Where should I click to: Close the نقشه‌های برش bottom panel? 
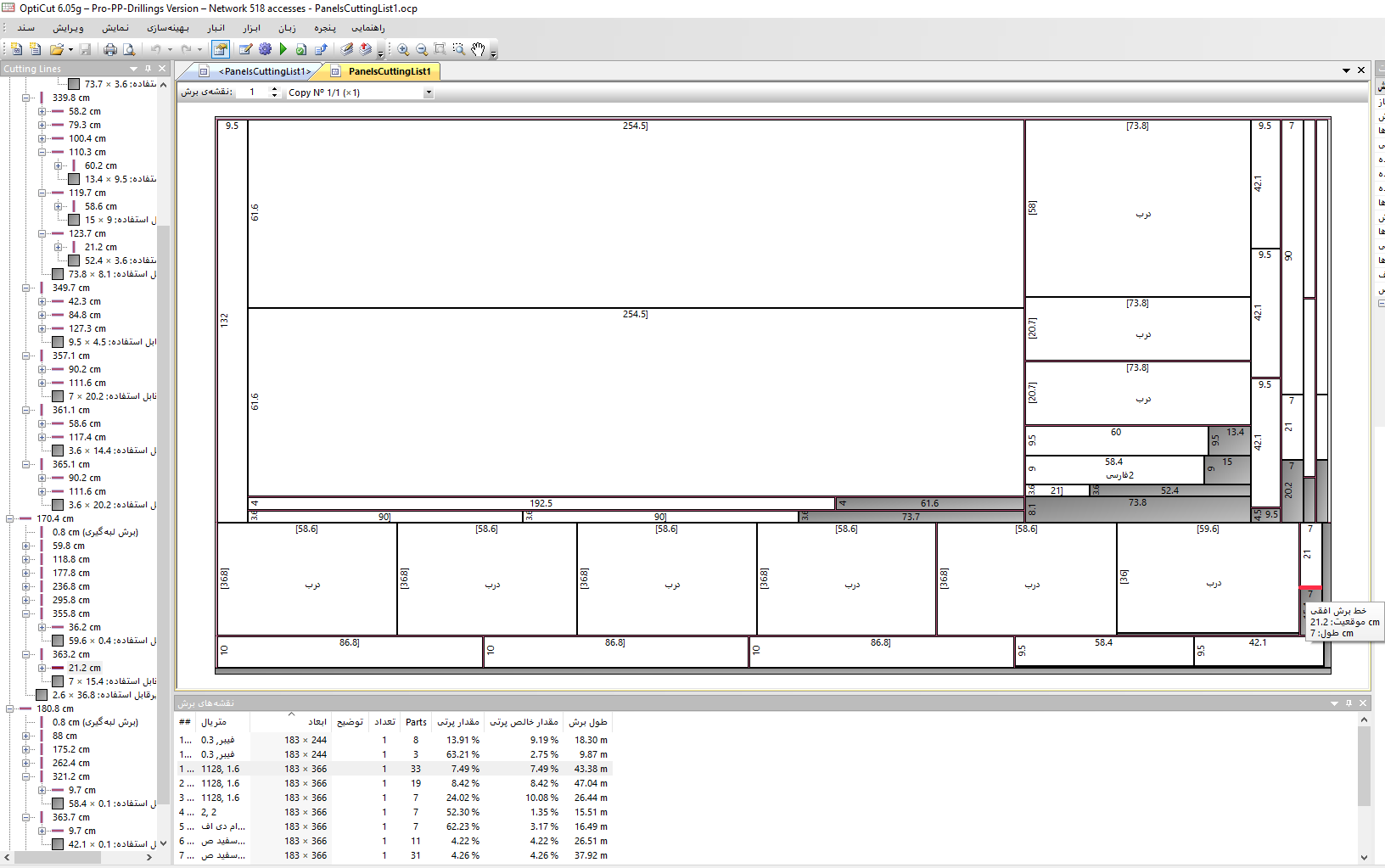point(1363,703)
